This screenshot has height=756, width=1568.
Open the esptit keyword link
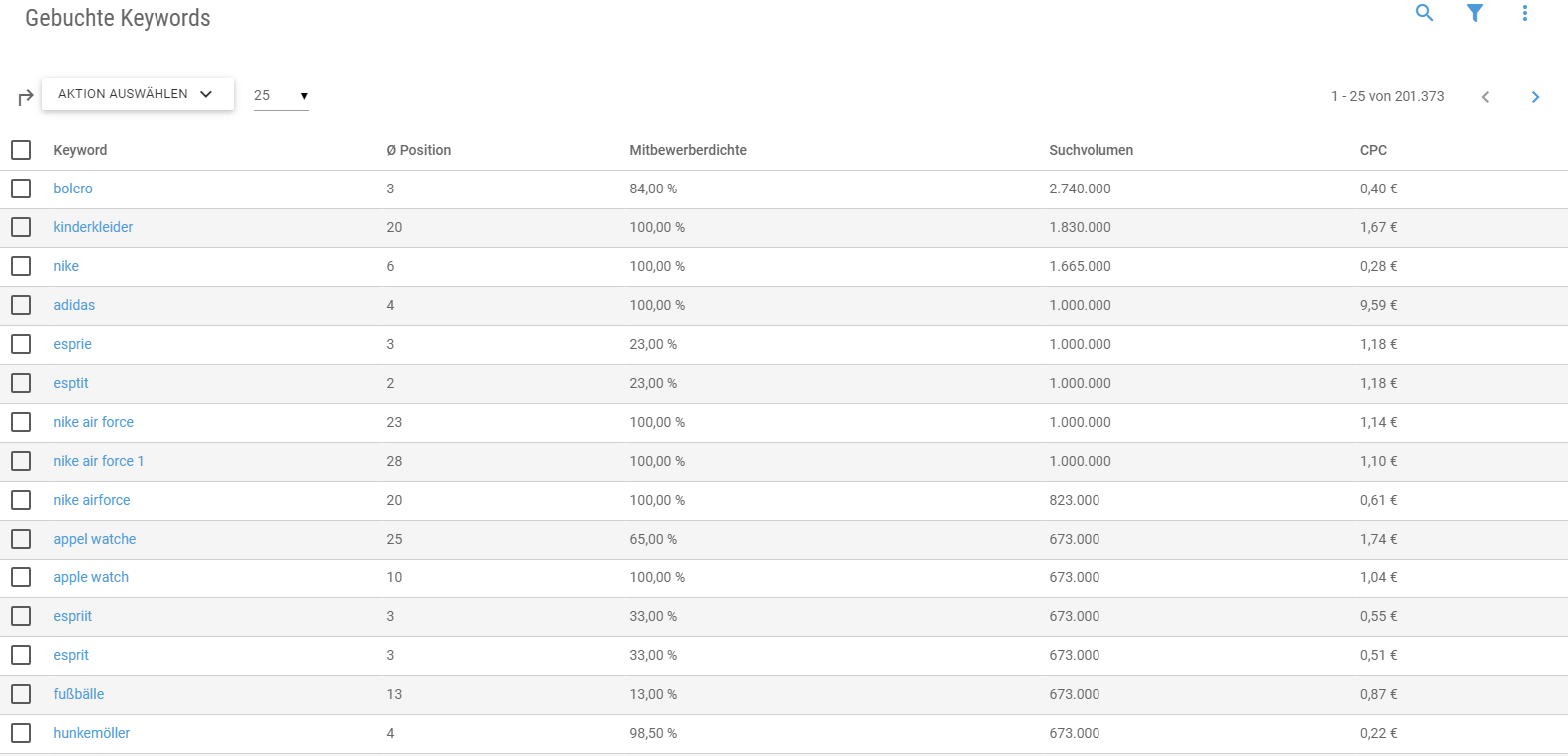pos(71,383)
